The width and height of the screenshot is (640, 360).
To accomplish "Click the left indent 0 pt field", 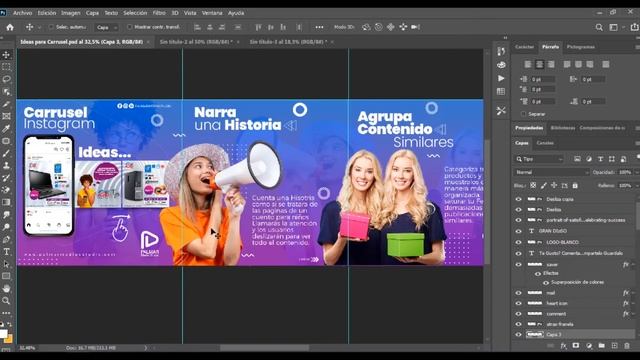I will coord(542,80).
